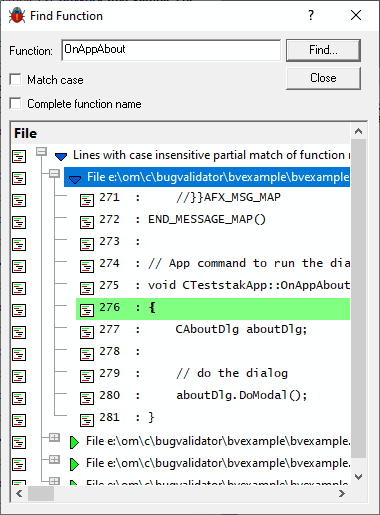Image resolution: width=380 pixels, height=515 pixels.
Task: Enable the Complete function name checkbox
Action: [x=15, y=104]
